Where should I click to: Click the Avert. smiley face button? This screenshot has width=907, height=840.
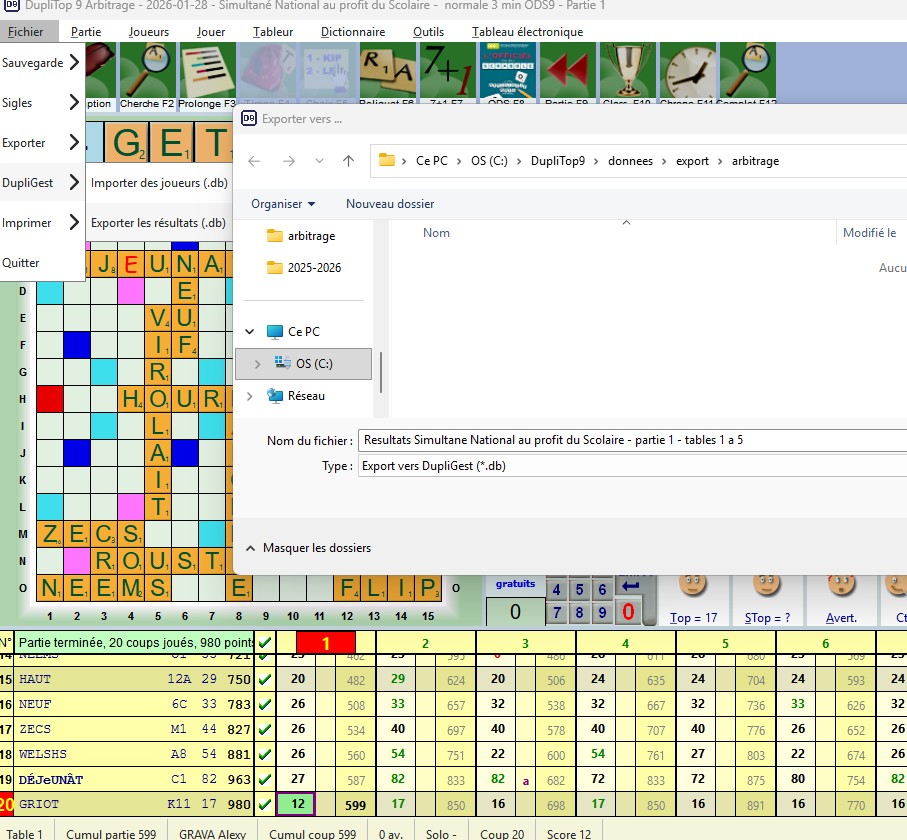(x=841, y=589)
